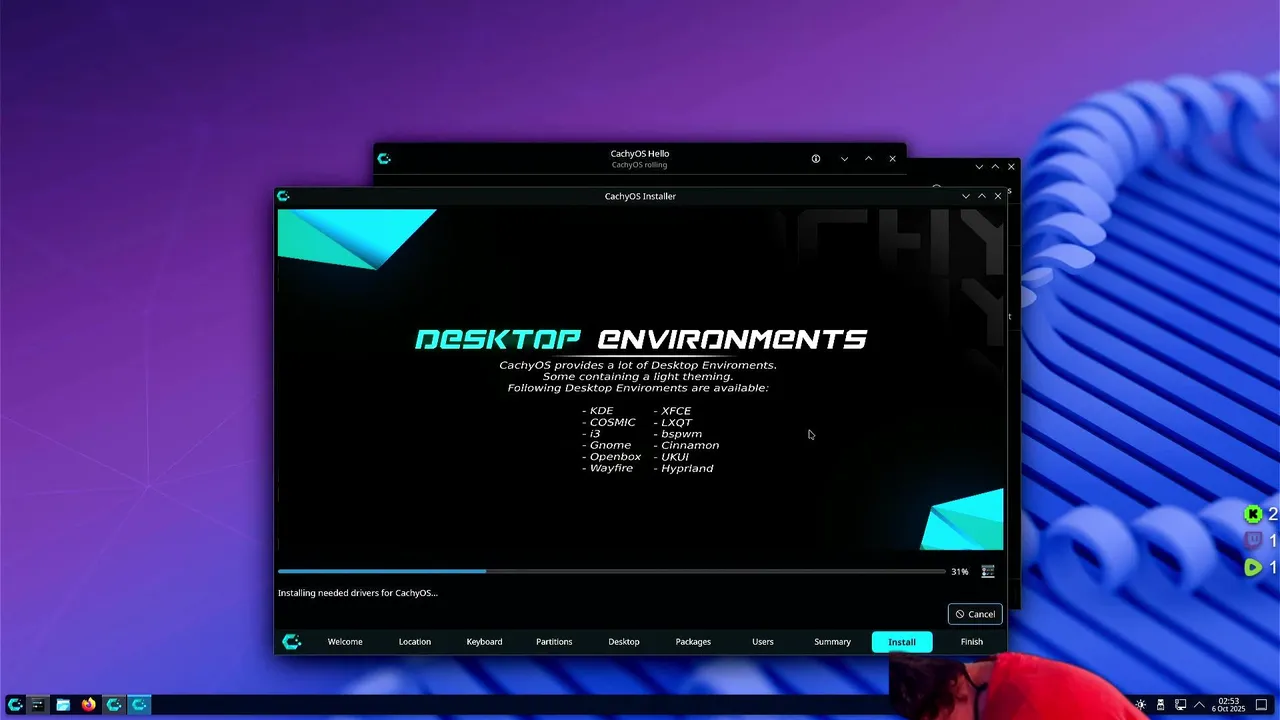Viewport: 1280px width, 720px height.
Task: Expand the hidden system tray icons arrow
Action: [x=1199, y=705]
